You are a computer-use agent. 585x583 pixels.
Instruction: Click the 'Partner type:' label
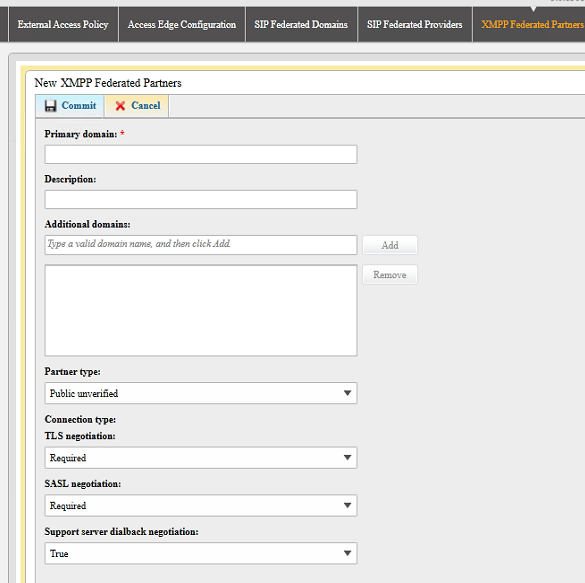(x=72, y=372)
